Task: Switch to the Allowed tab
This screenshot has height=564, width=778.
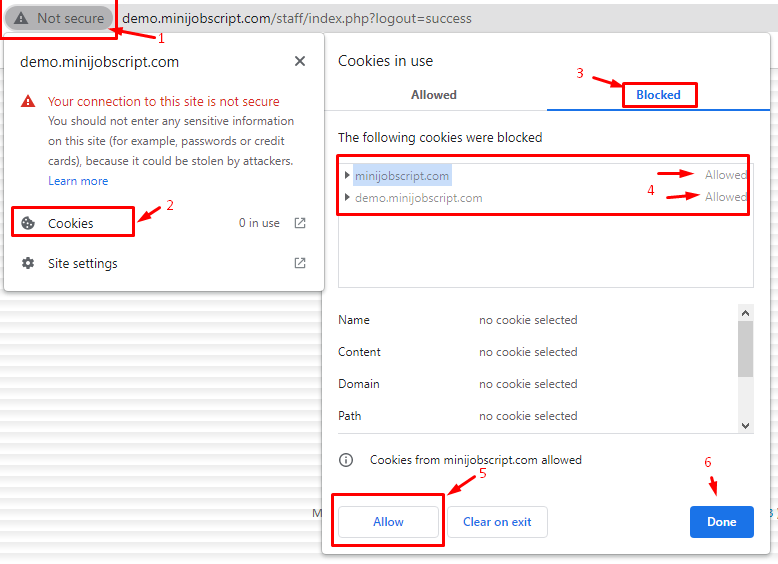Action: [434, 95]
